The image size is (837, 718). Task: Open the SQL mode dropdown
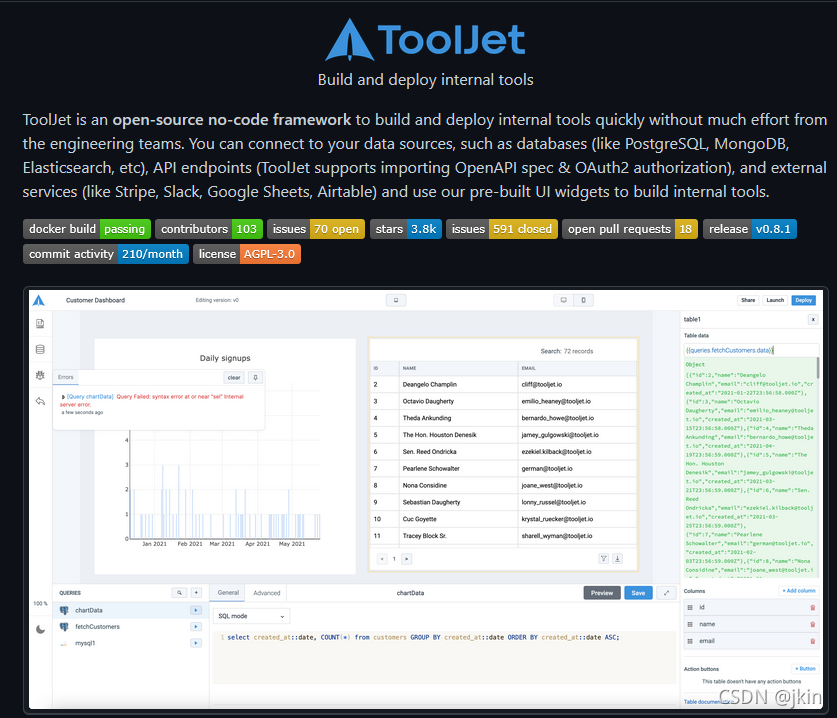[x=251, y=616]
